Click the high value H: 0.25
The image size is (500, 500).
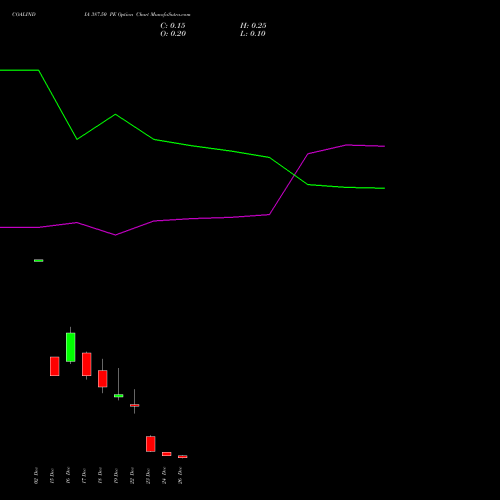(x=253, y=26)
